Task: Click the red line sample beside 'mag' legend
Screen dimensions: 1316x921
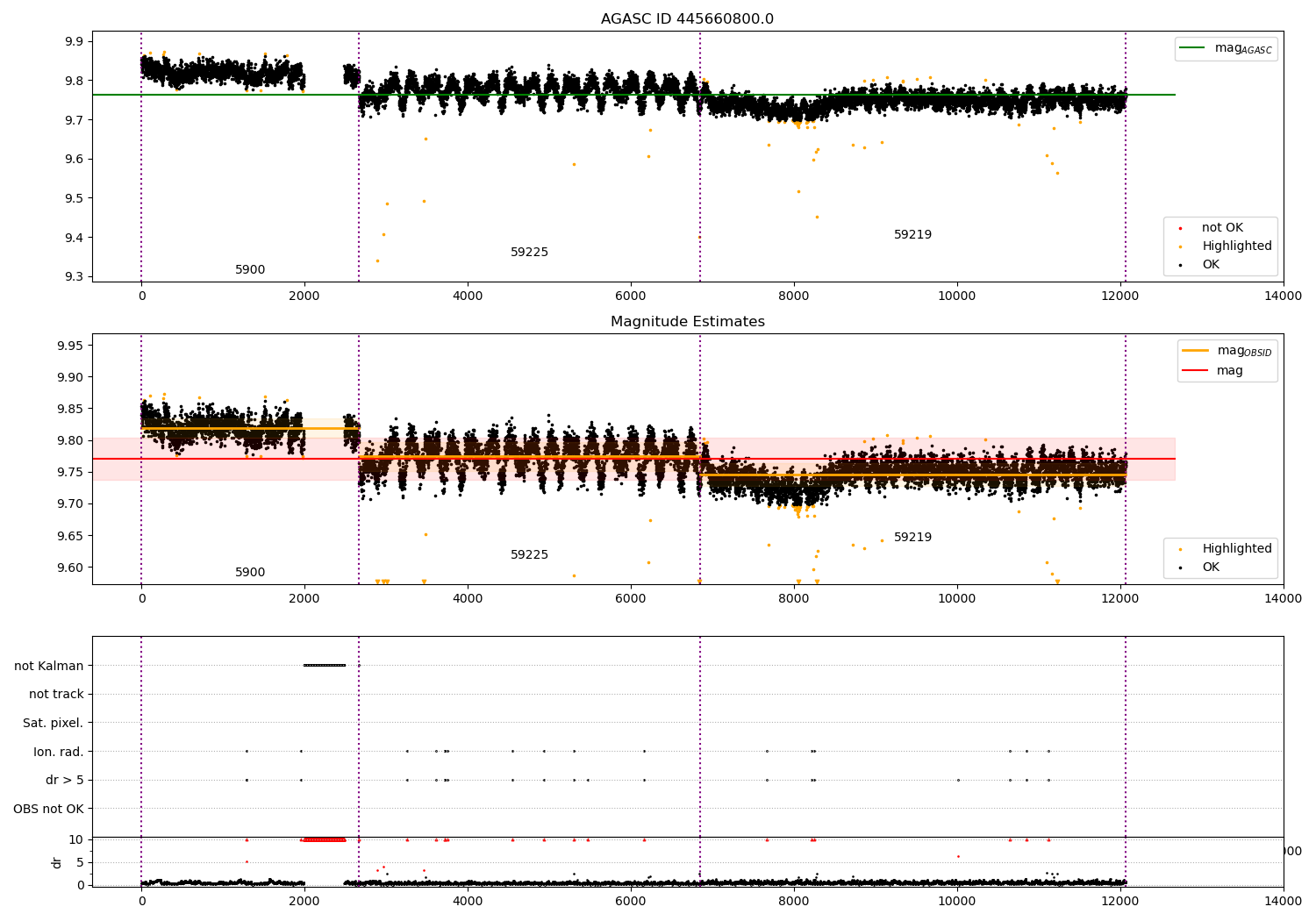Action: (1195, 370)
